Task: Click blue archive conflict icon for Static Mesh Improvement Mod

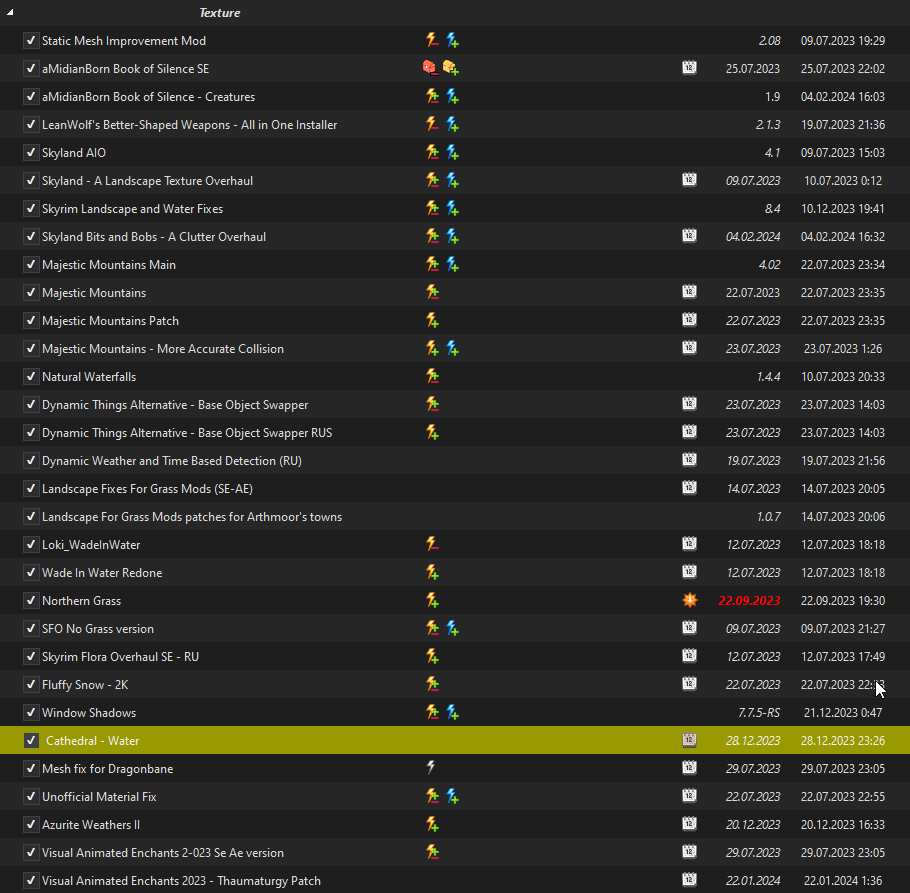Action: tap(453, 40)
